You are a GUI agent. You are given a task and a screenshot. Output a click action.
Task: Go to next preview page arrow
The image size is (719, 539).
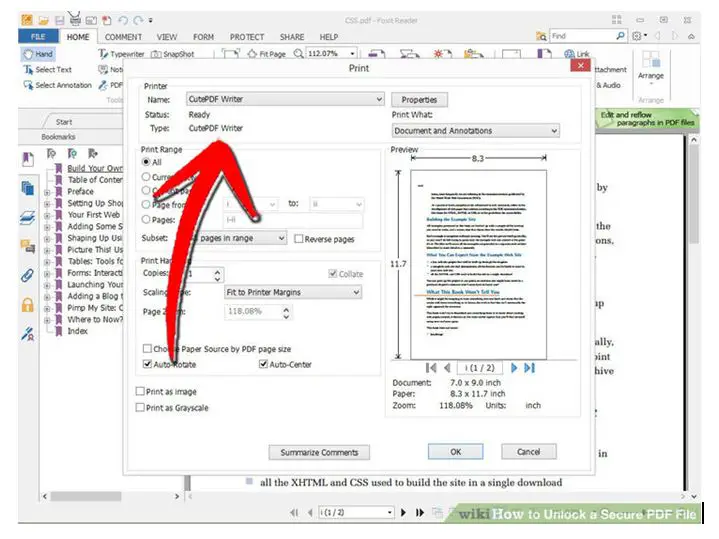[x=514, y=368]
